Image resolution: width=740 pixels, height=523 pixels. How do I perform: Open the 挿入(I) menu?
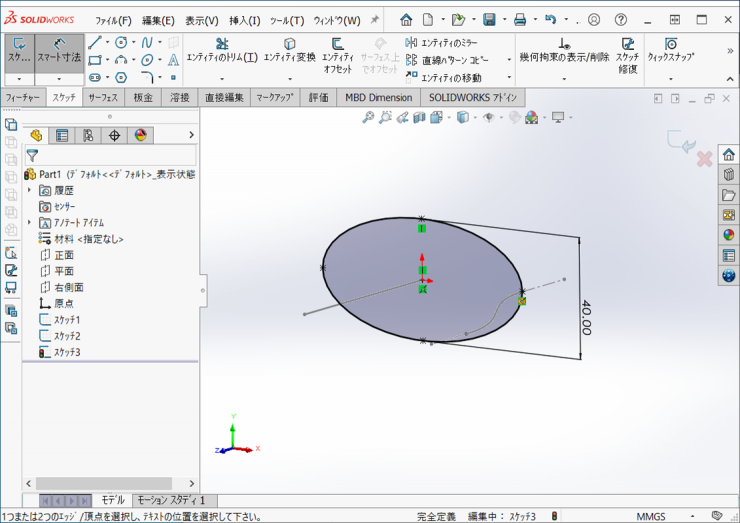(x=244, y=20)
